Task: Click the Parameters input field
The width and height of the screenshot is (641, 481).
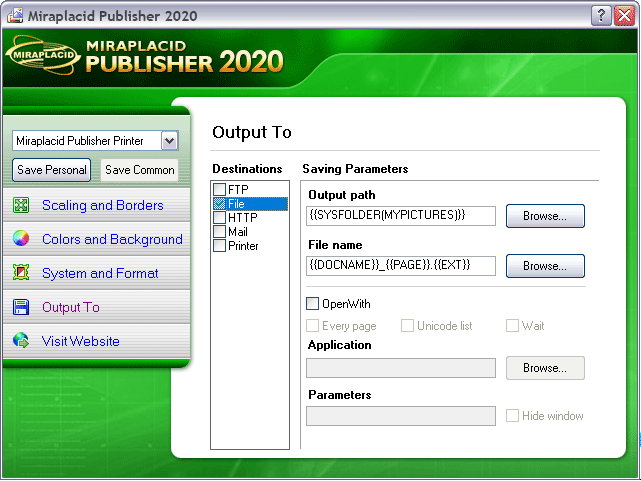Action: (x=401, y=416)
